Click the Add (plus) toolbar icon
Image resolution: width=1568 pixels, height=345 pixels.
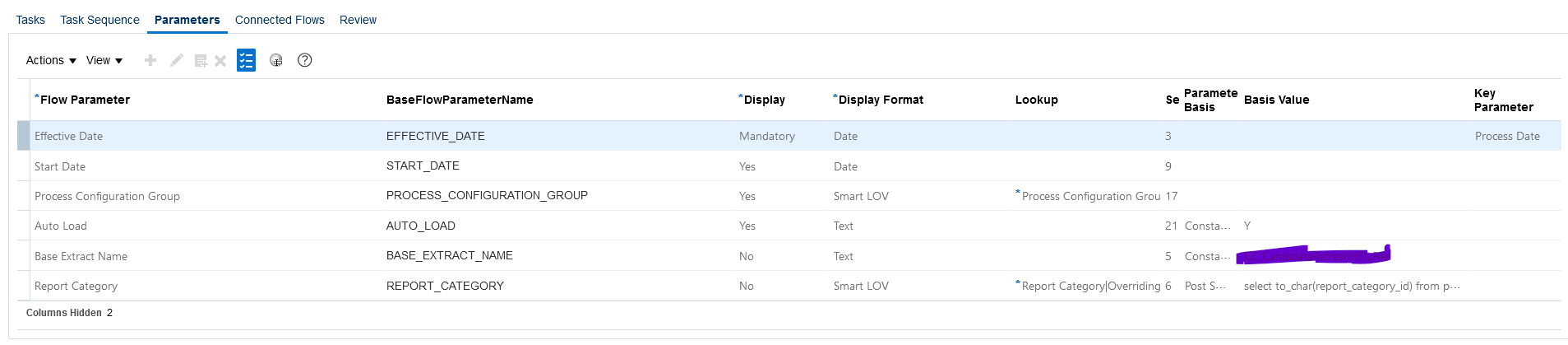coord(150,60)
